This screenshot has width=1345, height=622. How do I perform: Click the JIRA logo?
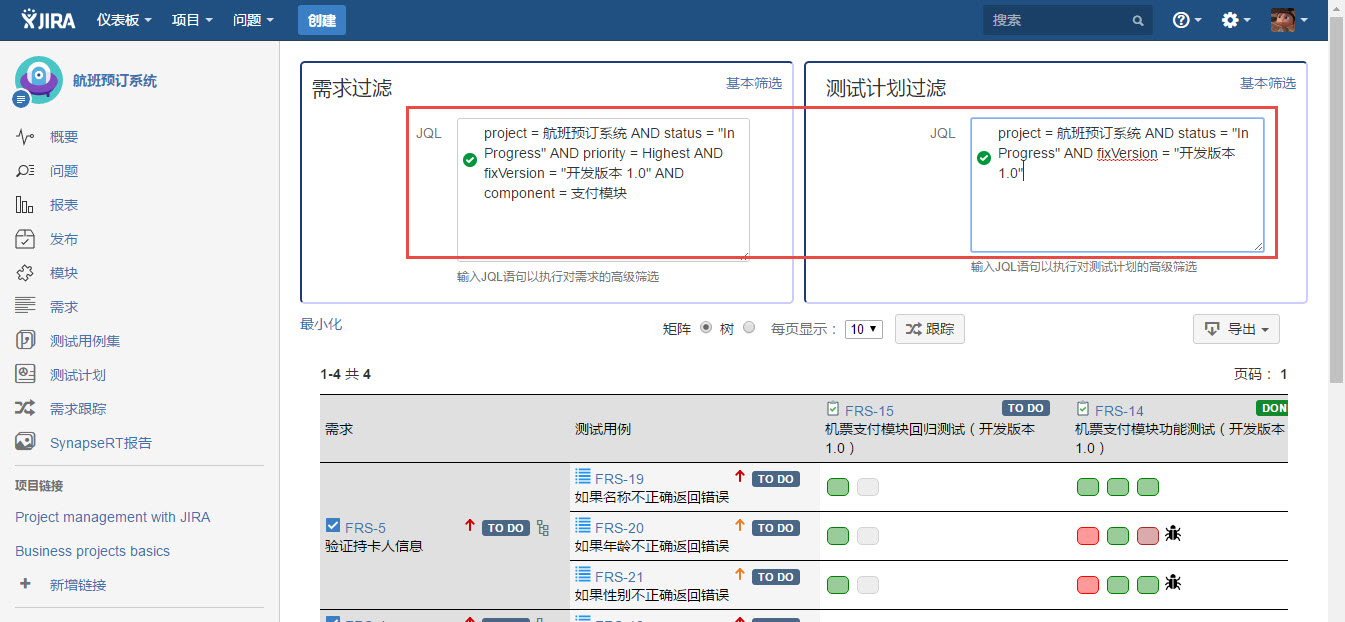pyautogui.click(x=48, y=20)
